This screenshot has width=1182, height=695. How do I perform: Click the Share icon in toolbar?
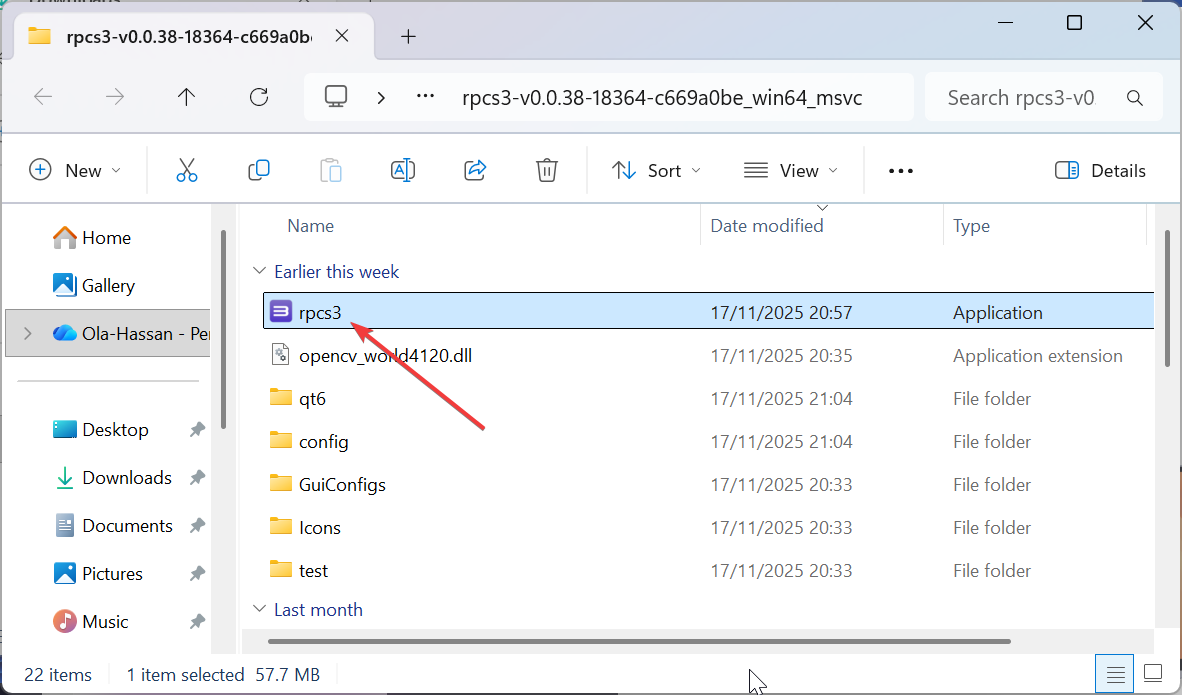[475, 170]
